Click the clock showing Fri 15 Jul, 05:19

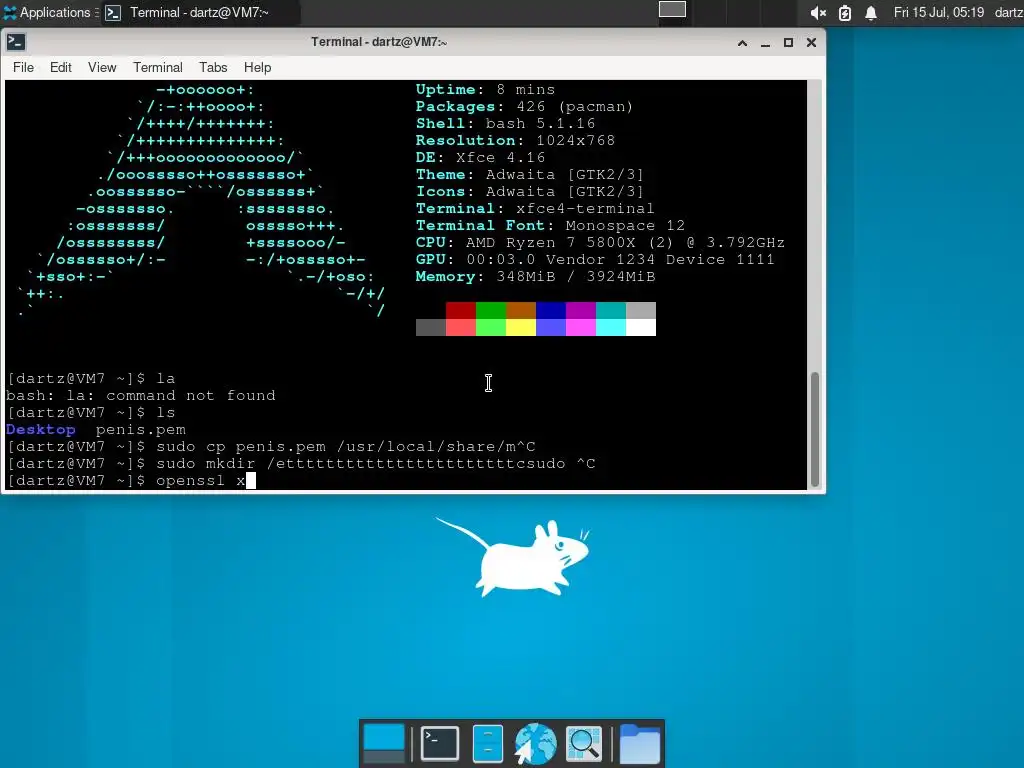pyautogui.click(x=938, y=12)
